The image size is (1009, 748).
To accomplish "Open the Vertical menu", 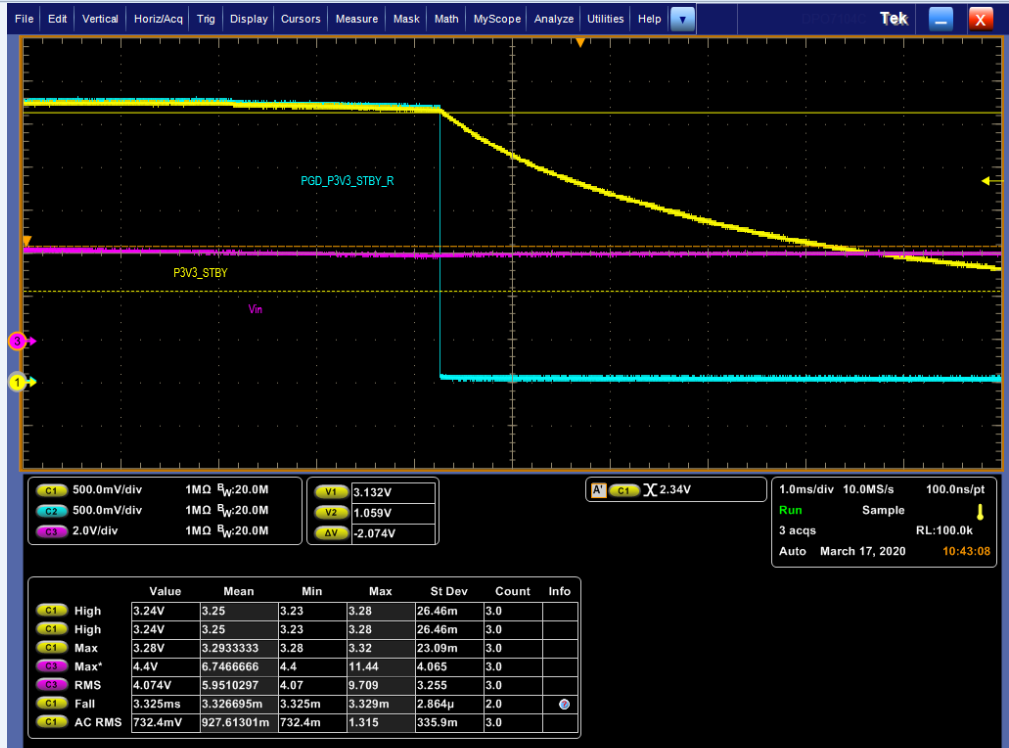I will [x=100, y=19].
